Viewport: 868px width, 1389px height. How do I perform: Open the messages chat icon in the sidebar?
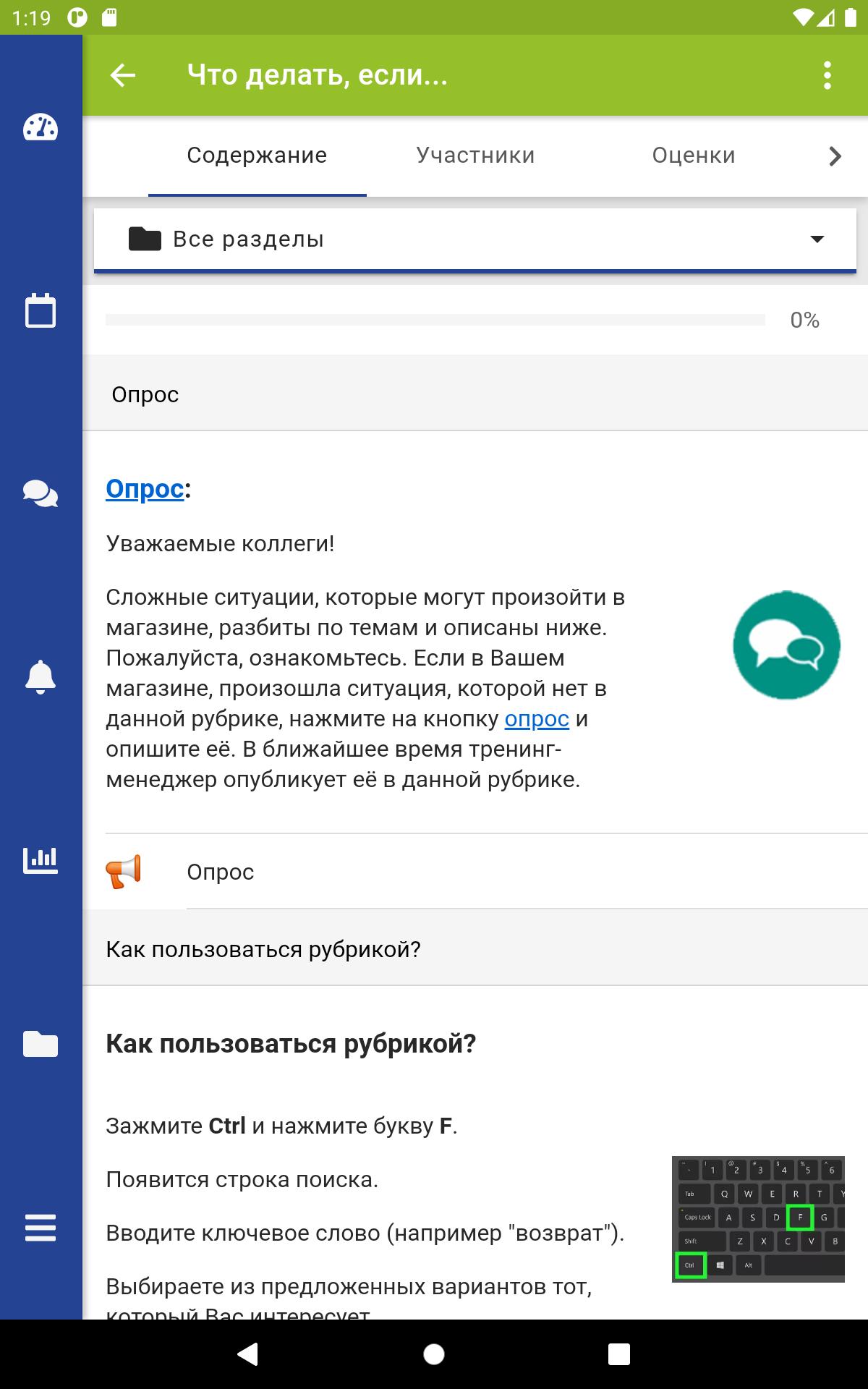[41, 494]
